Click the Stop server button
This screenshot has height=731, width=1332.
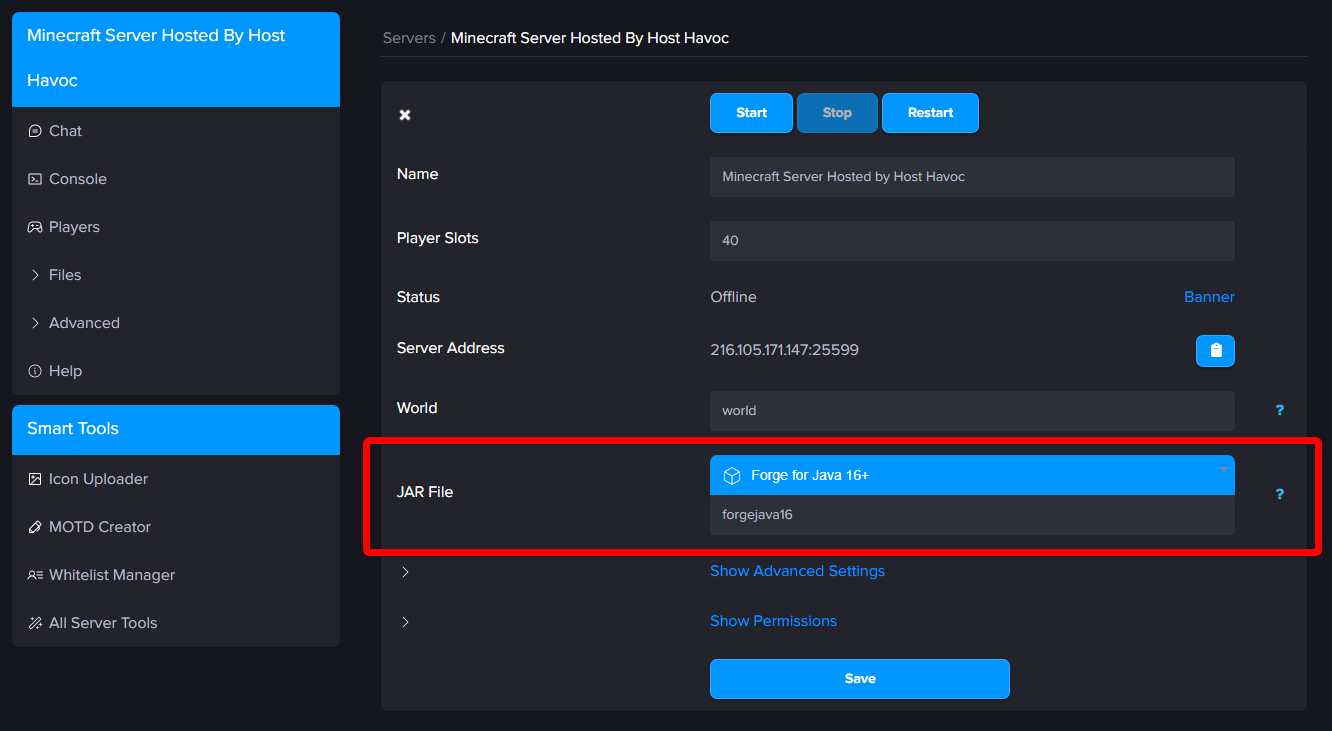(837, 113)
